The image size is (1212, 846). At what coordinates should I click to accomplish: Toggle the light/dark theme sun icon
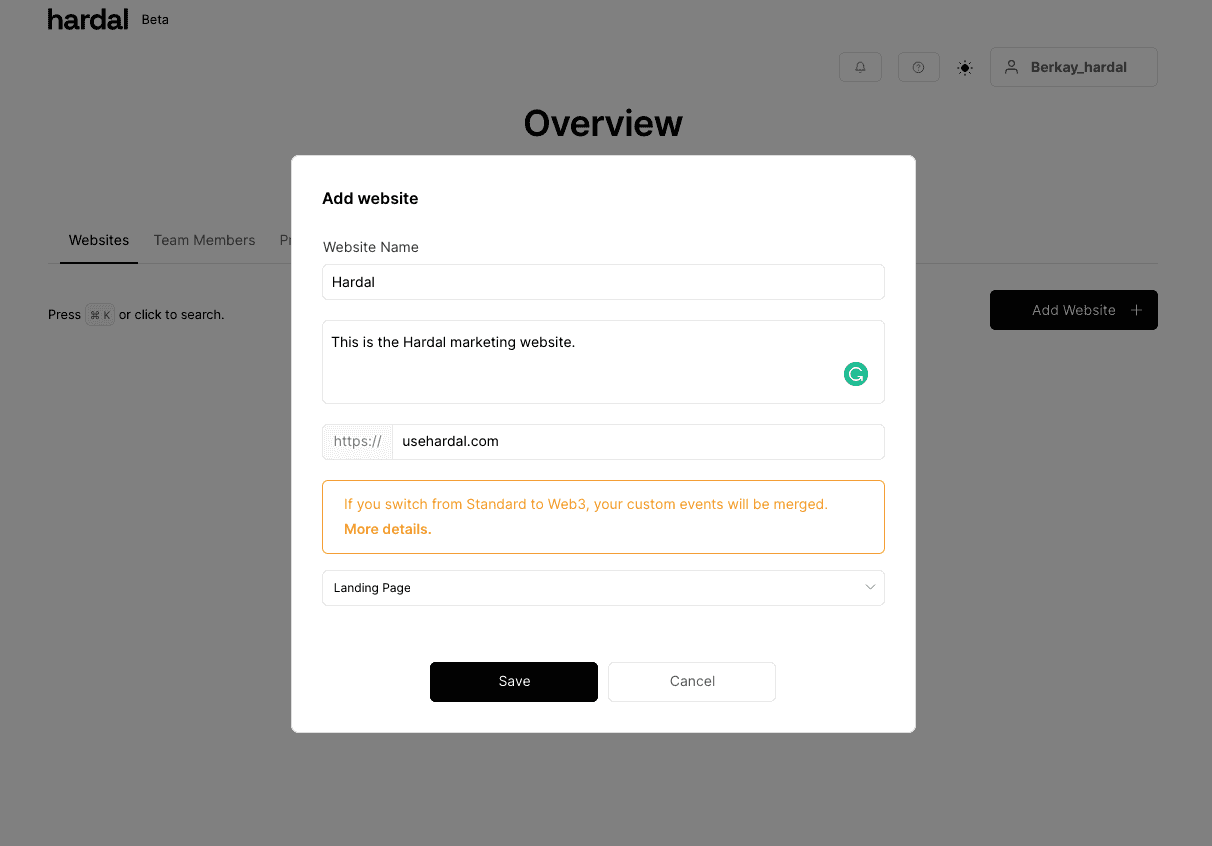pyautogui.click(x=965, y=68)
